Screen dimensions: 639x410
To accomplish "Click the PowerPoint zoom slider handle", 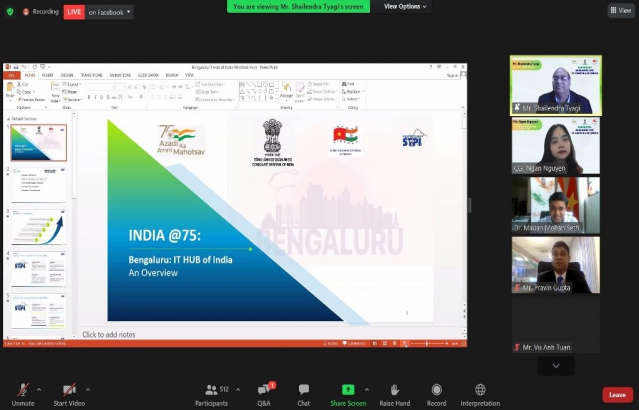I will 427,344.
